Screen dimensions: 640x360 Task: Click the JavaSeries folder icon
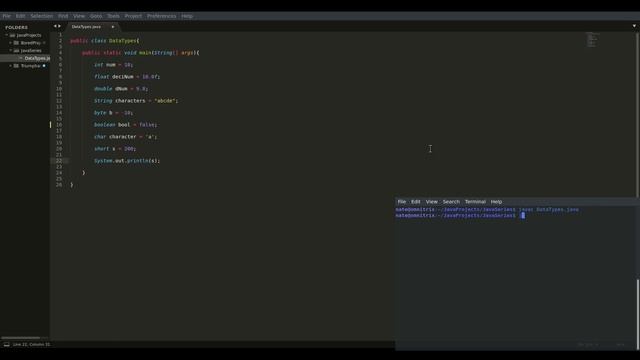(x=16, y=50)
